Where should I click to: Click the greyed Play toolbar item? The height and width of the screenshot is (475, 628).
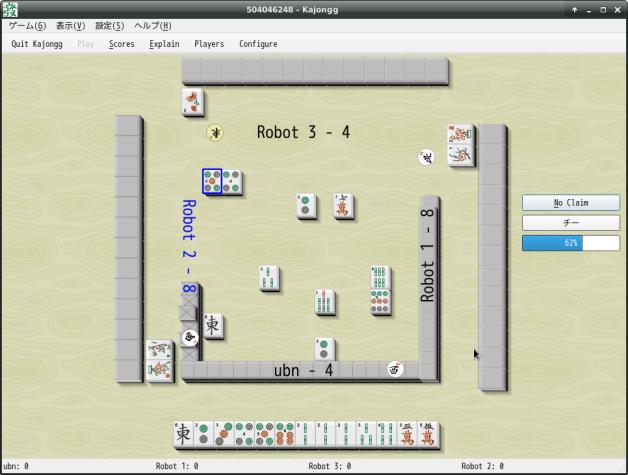(86, 44)
